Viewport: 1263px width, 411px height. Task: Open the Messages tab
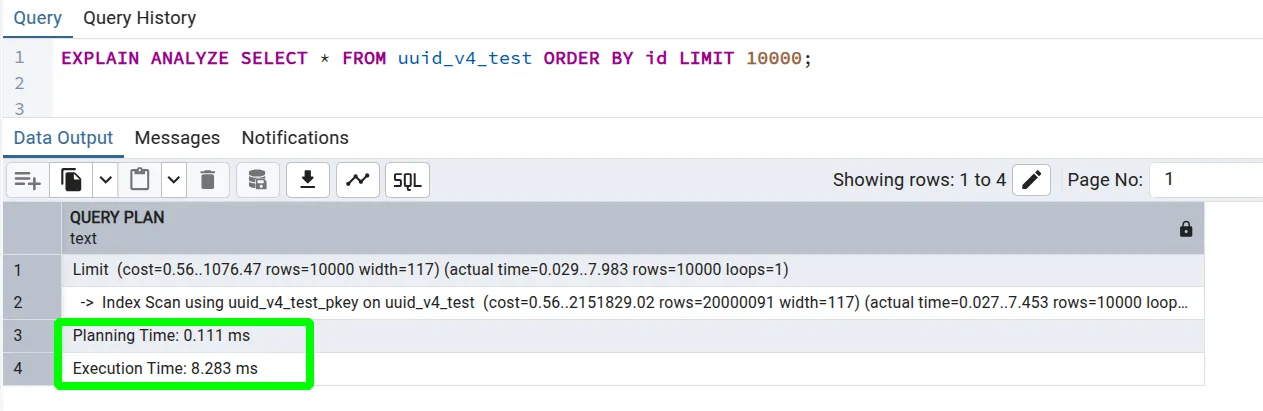coord(177,138)
